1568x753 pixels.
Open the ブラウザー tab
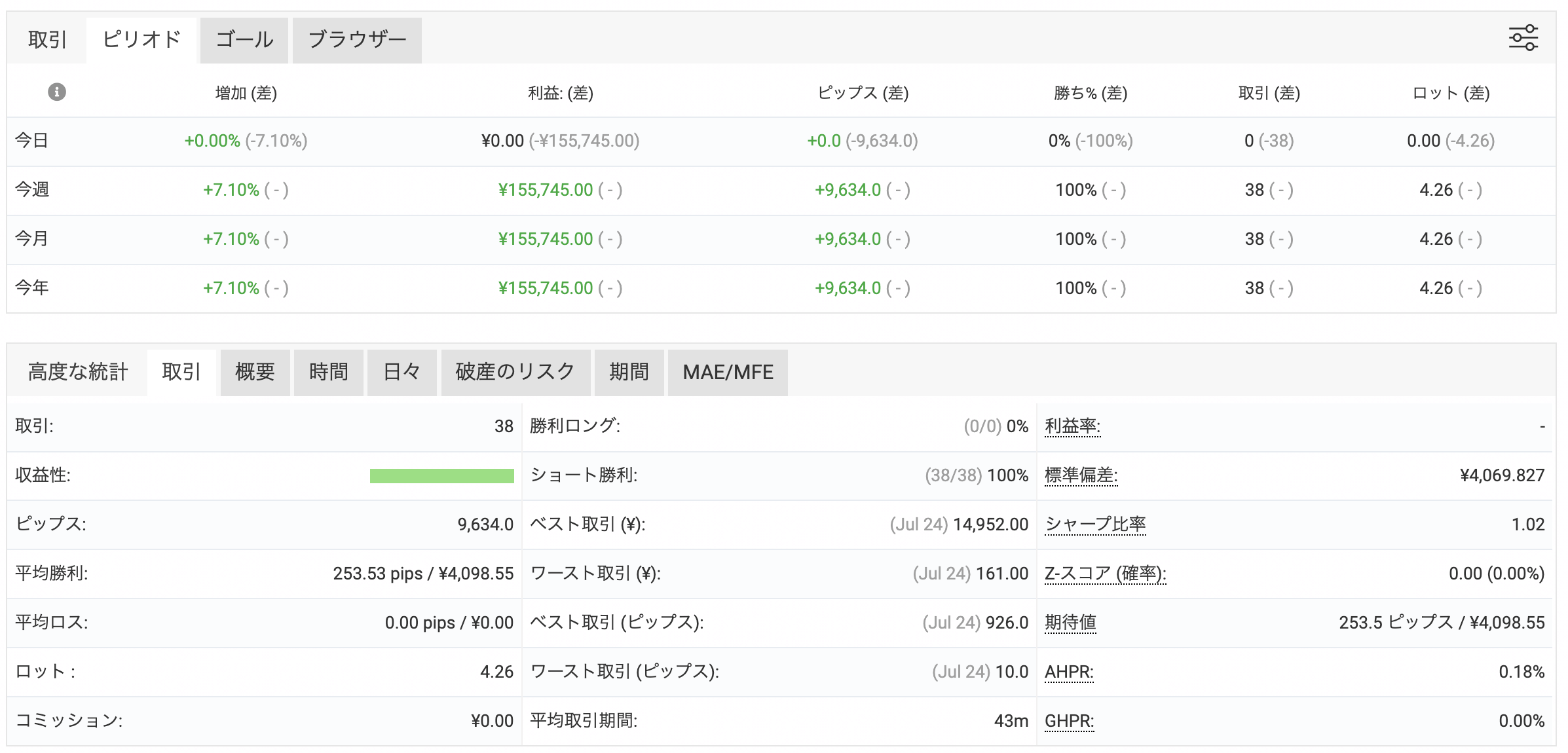tap(357, 40)
